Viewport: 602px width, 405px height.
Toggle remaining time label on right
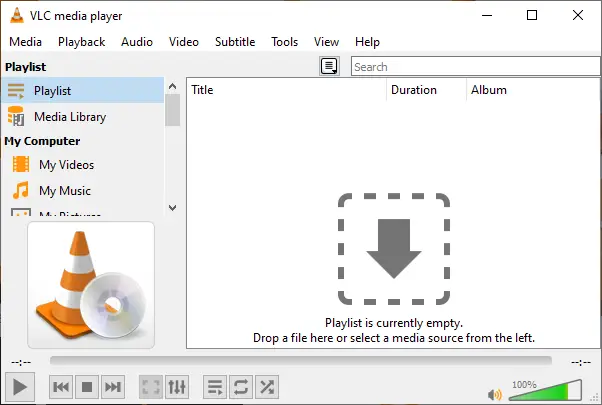tap(581, 362)
